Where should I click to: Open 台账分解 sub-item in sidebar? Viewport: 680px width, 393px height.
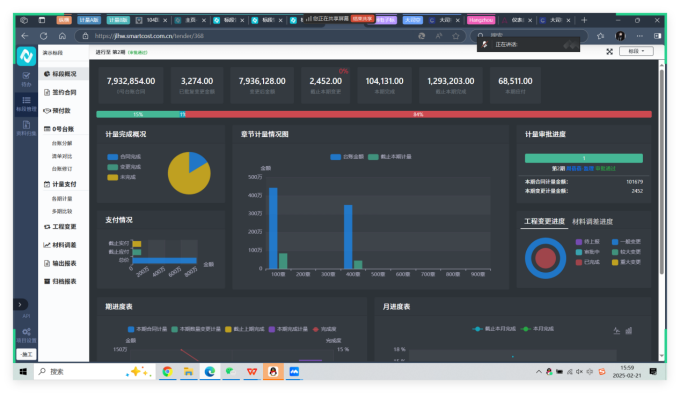(62, 143)
